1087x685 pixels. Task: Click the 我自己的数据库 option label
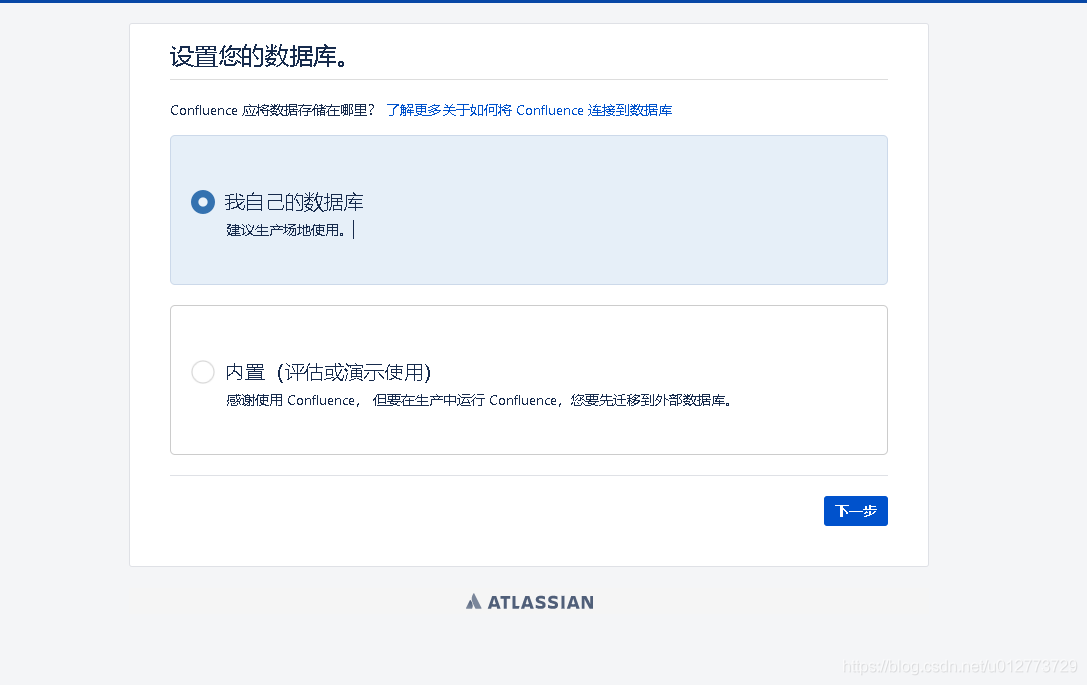pyautogui.click(x=294, y=202)
